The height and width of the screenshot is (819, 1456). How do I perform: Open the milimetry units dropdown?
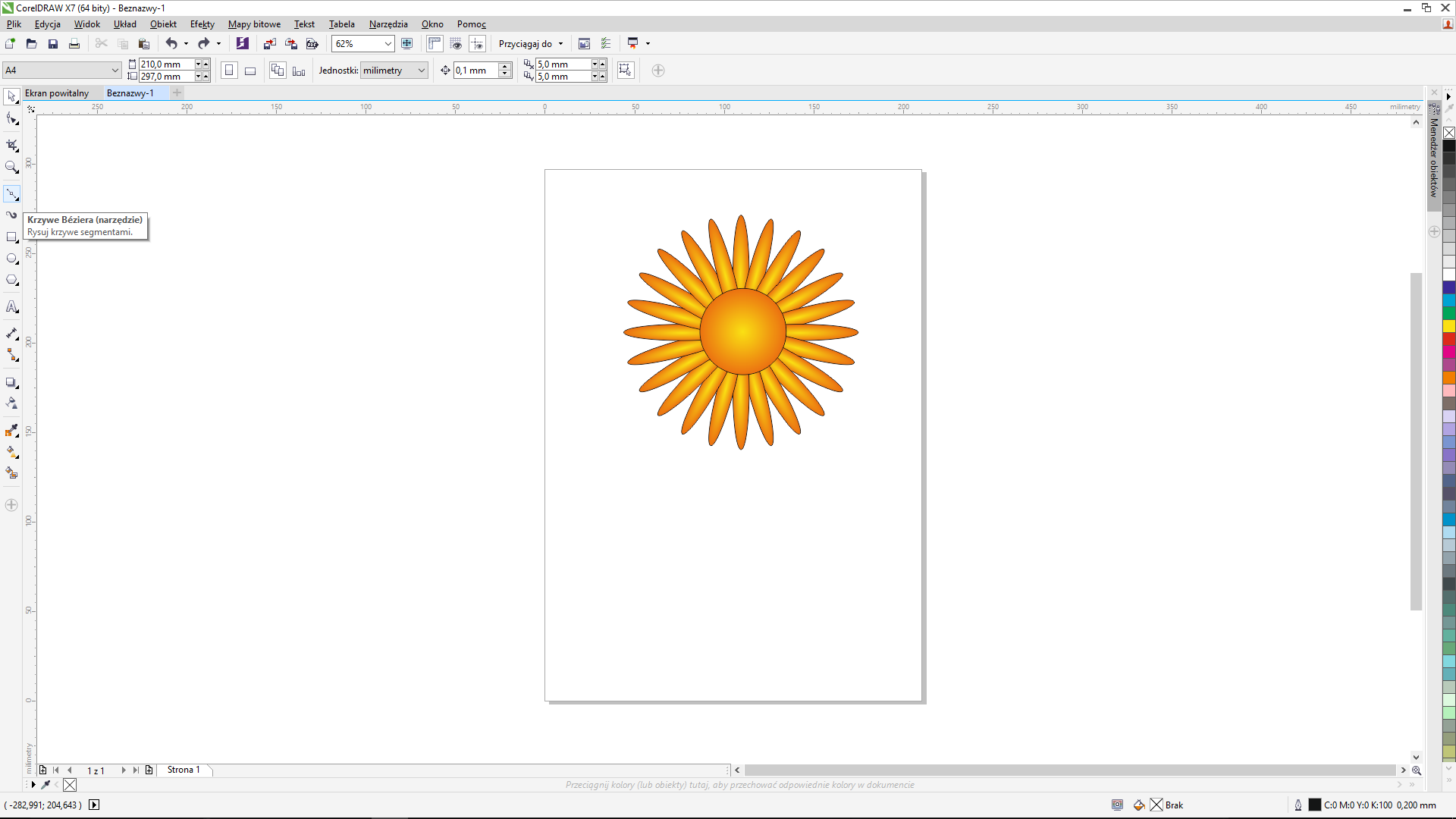[x=421, y=71]
